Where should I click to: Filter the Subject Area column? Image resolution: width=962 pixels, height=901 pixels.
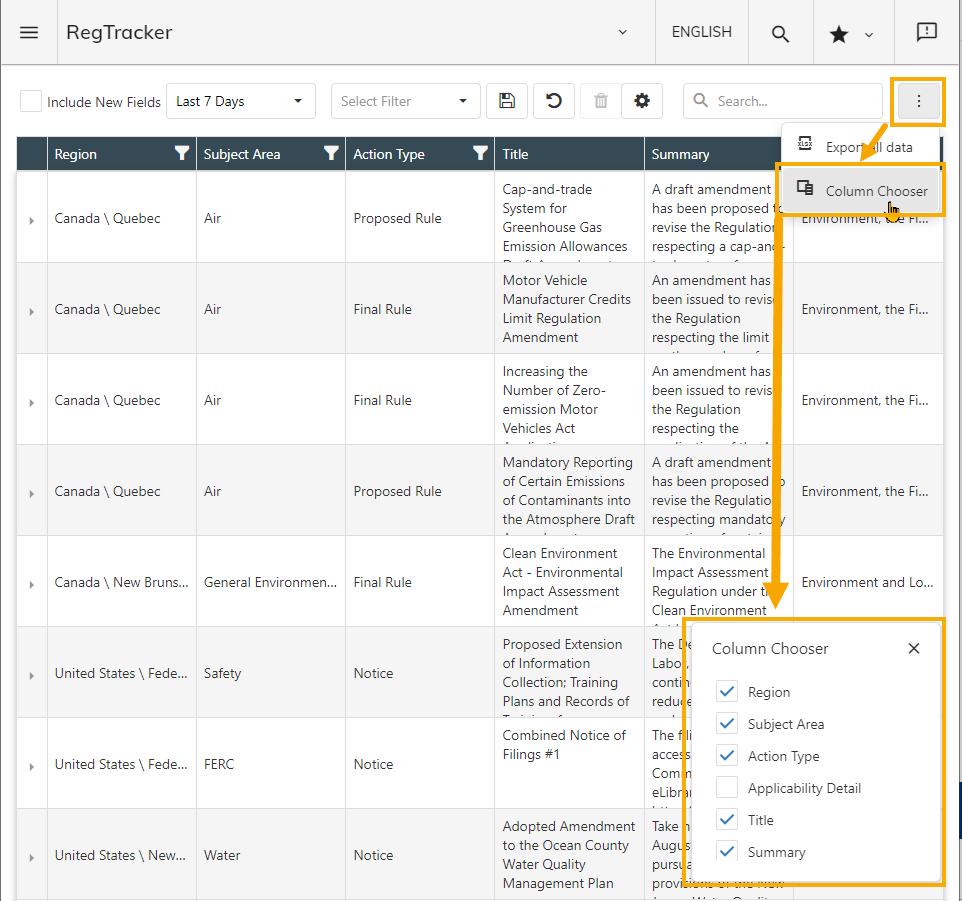click(331, 153)
